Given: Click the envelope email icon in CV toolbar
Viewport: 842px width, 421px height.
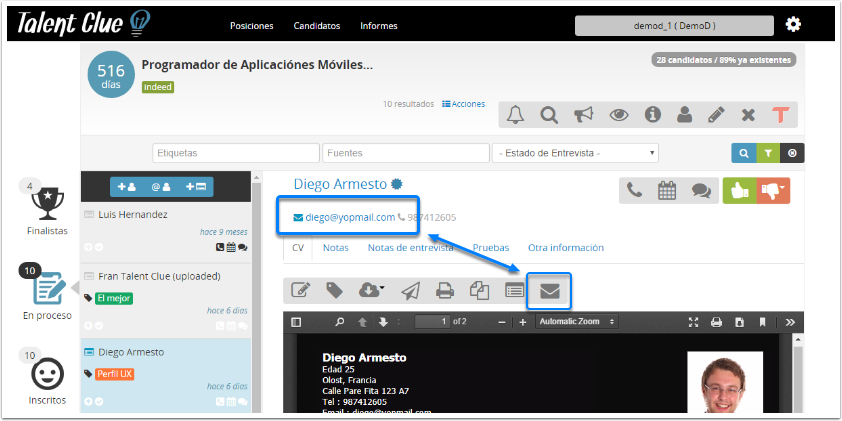Looking at the screenshot, I should pos(549,291).
